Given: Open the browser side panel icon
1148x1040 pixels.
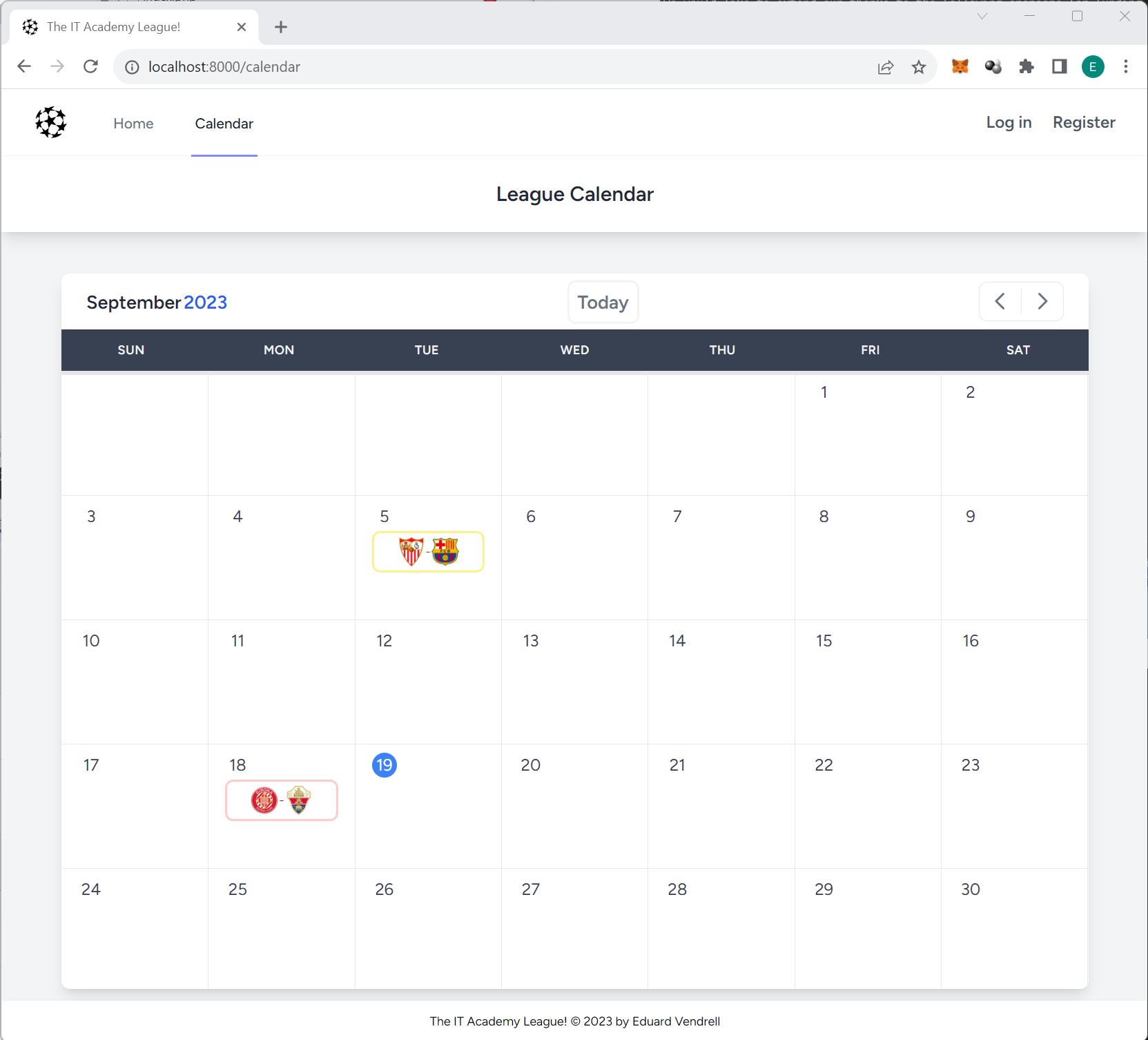Looking at the screenshot, I should 1060,66.
